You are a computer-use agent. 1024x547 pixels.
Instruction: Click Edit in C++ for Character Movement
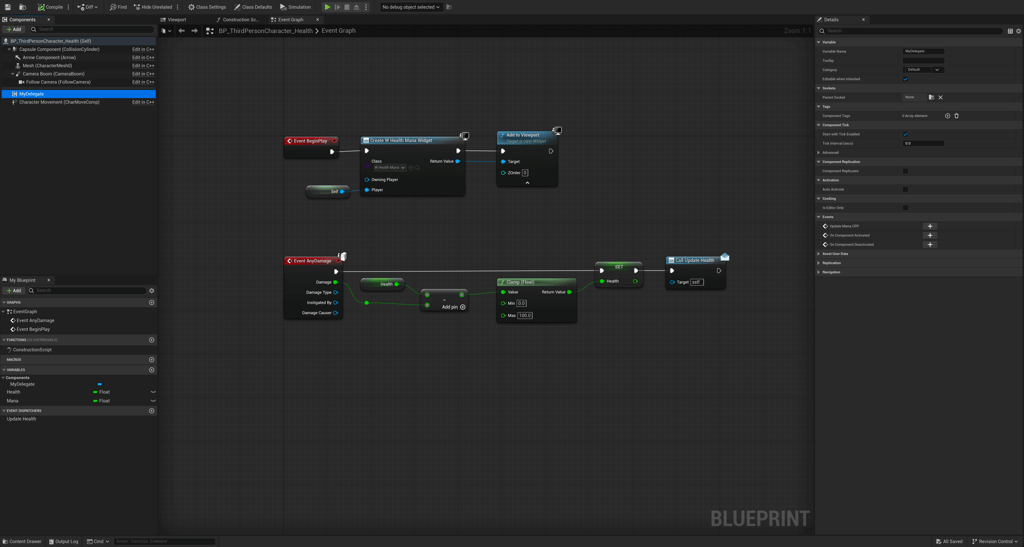(143, 102)
